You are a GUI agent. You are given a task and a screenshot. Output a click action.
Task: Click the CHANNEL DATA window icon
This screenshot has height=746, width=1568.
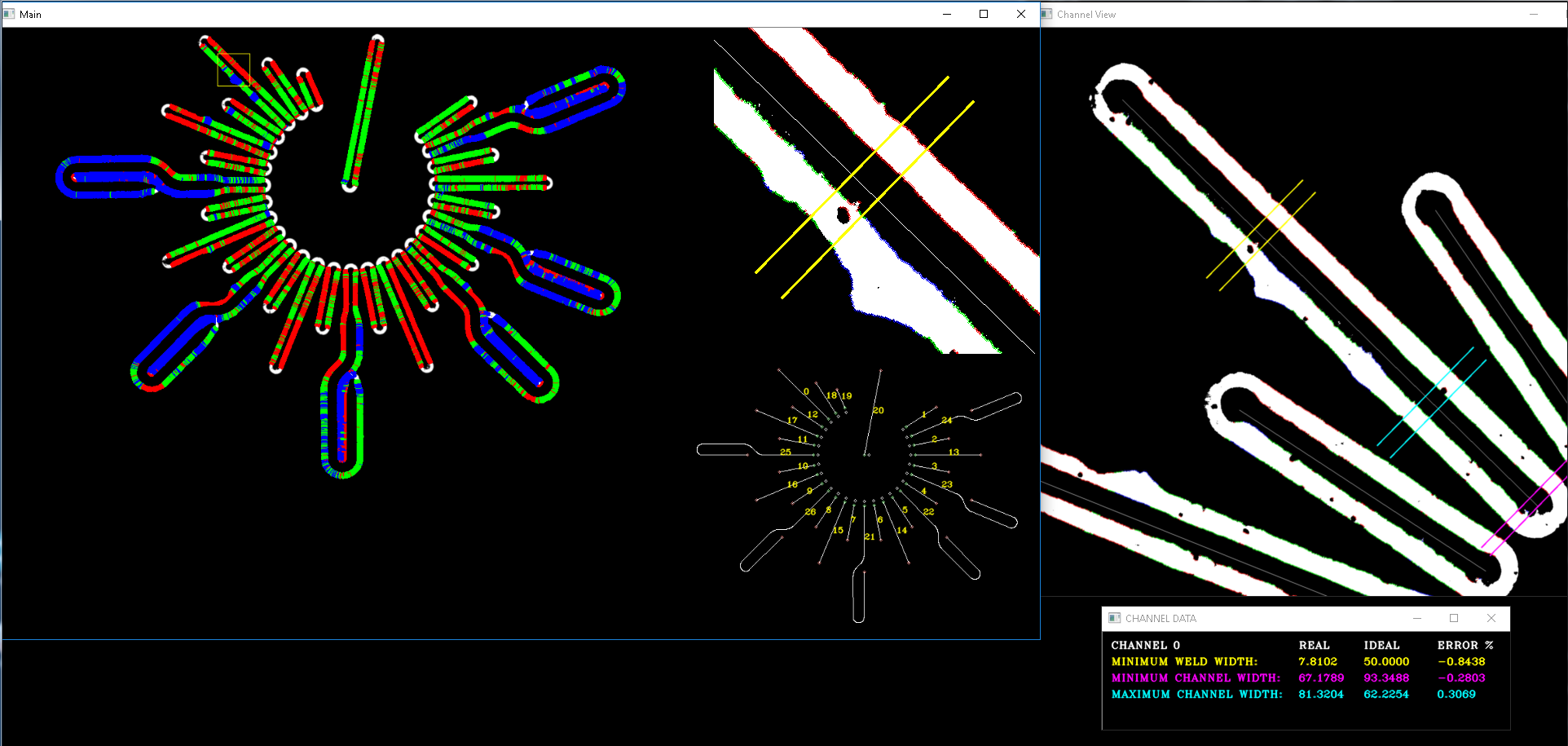click(1115, 618)
